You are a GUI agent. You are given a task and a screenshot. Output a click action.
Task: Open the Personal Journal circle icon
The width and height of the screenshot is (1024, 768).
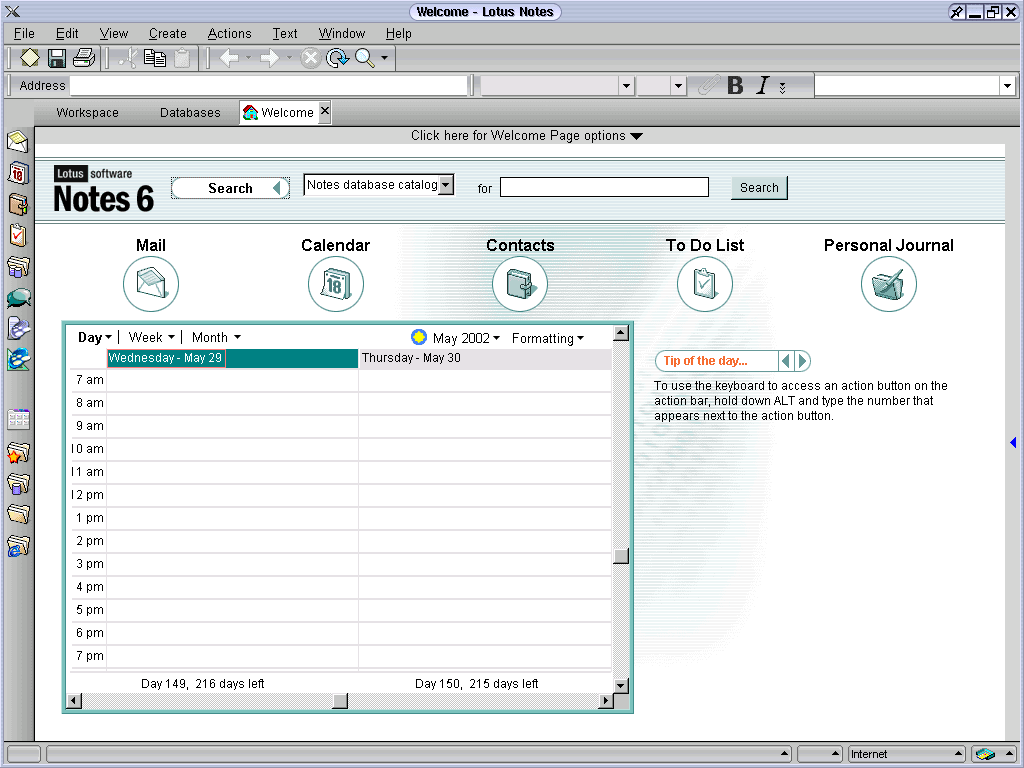point(889,284)
